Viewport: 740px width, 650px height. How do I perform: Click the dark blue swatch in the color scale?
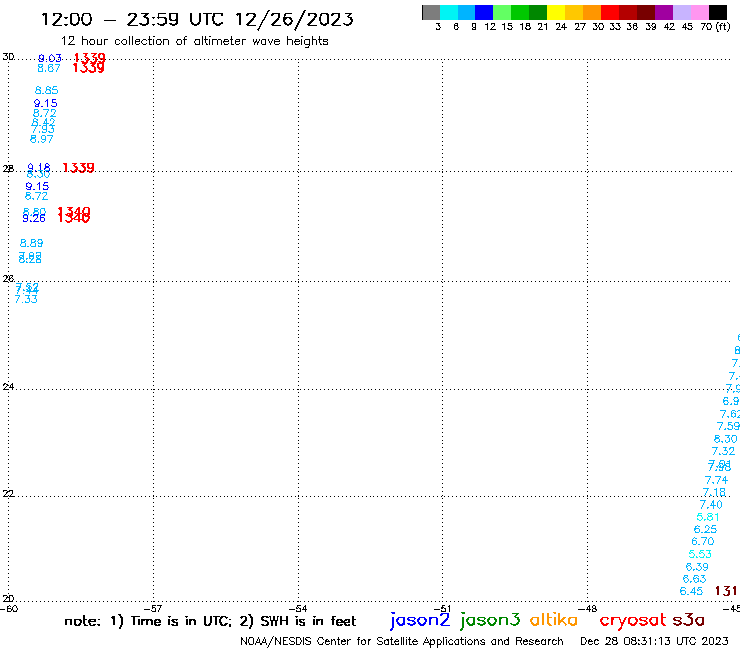484,12
